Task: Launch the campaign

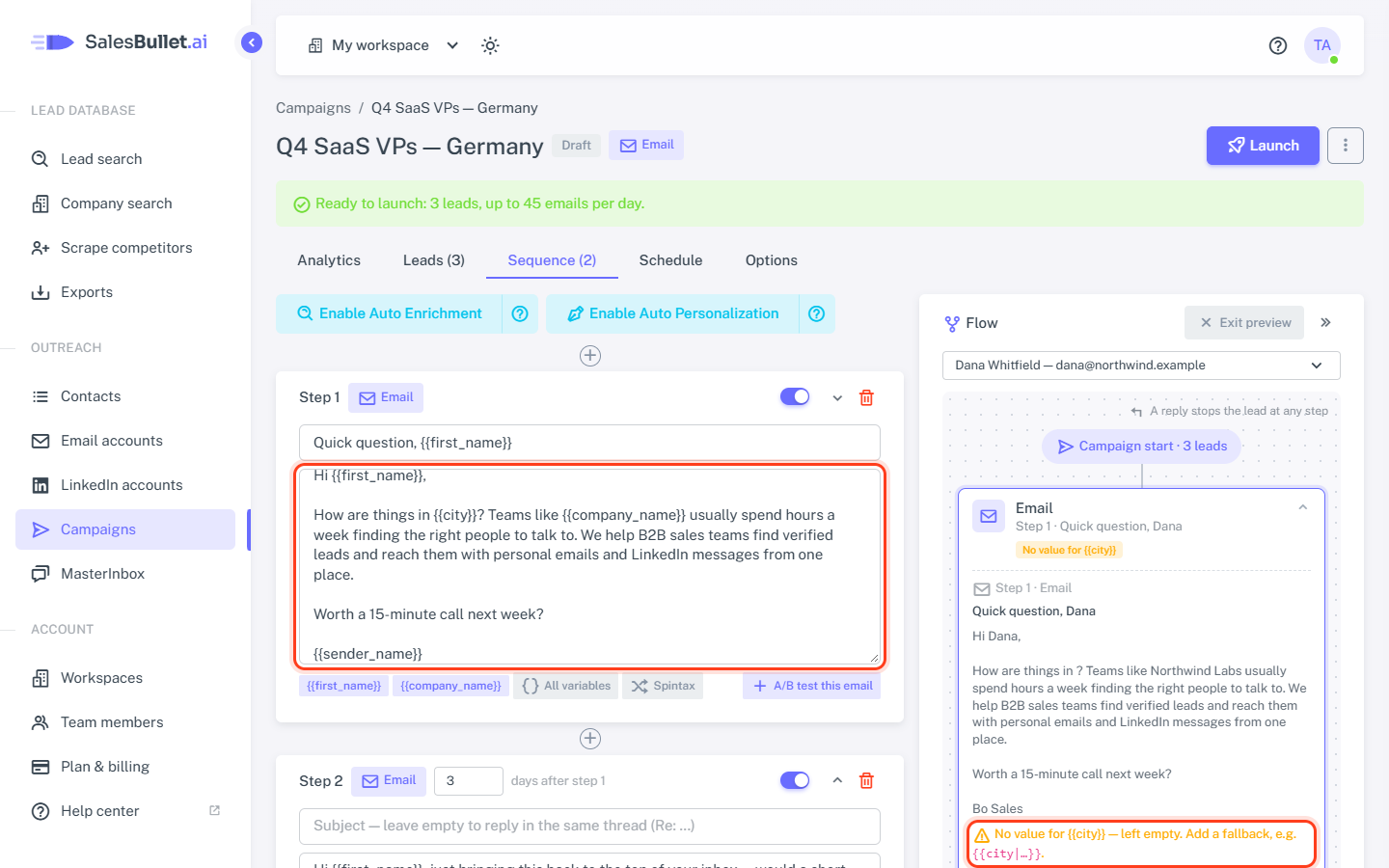Action: pos(1263,146)
